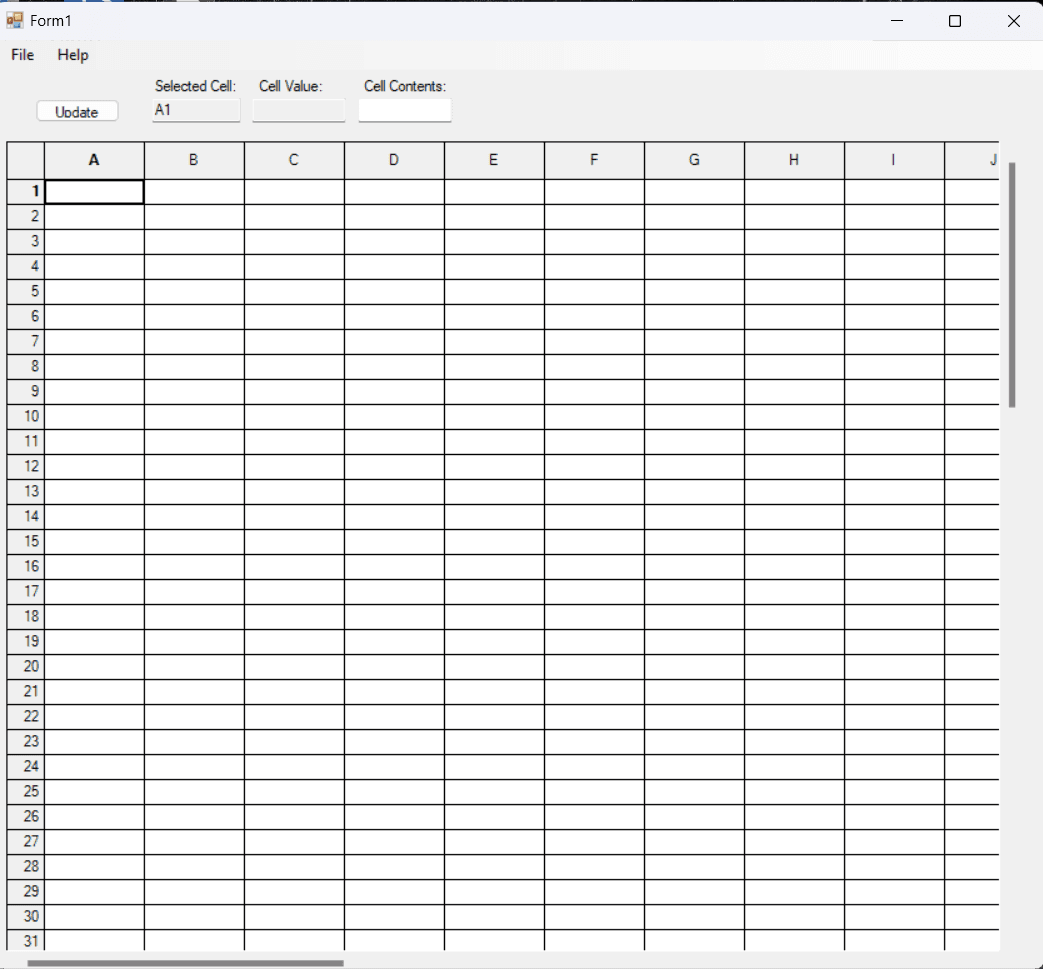Select column header D
Image resolution: width=1043 pixels, height=969 pixels.
pyautogui.click(x=394, y=160)
